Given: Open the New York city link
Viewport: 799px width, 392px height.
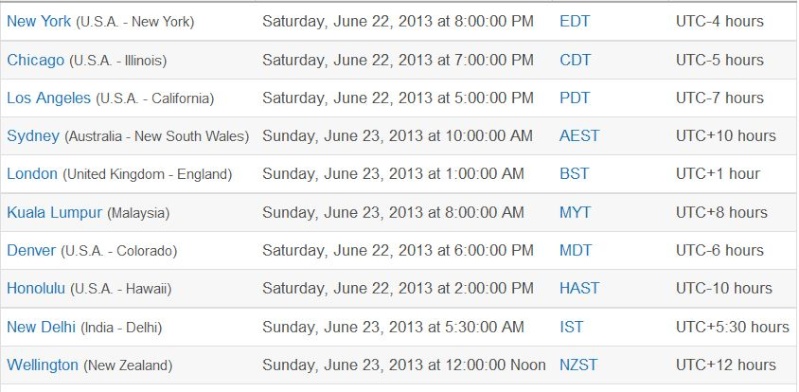Looking at the screenshot, I should point(39,21).
